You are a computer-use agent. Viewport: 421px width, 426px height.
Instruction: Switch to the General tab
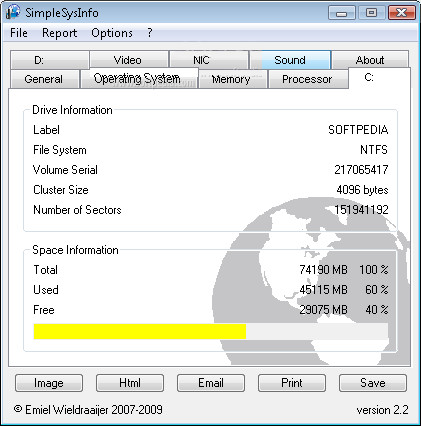pos(45,79)
